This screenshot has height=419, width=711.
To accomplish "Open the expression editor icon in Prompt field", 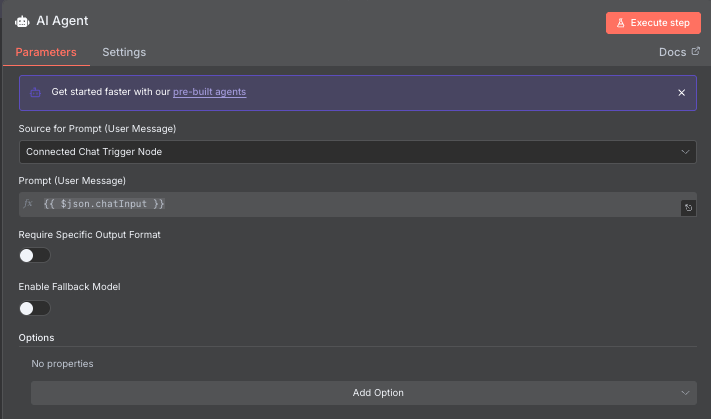I will point(688,208).
